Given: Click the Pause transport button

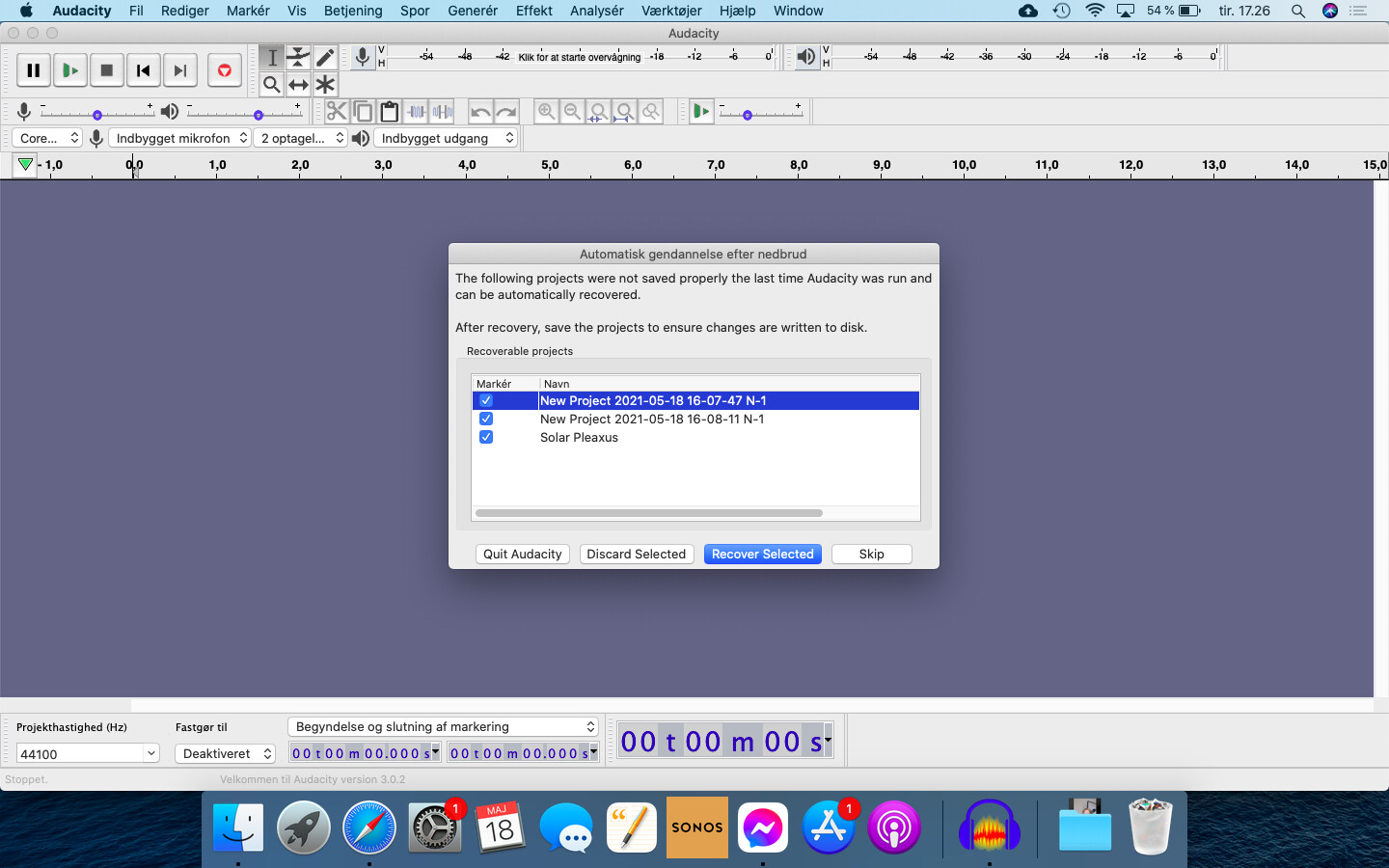Looking at the screenshot, I should tap(34, 70).
